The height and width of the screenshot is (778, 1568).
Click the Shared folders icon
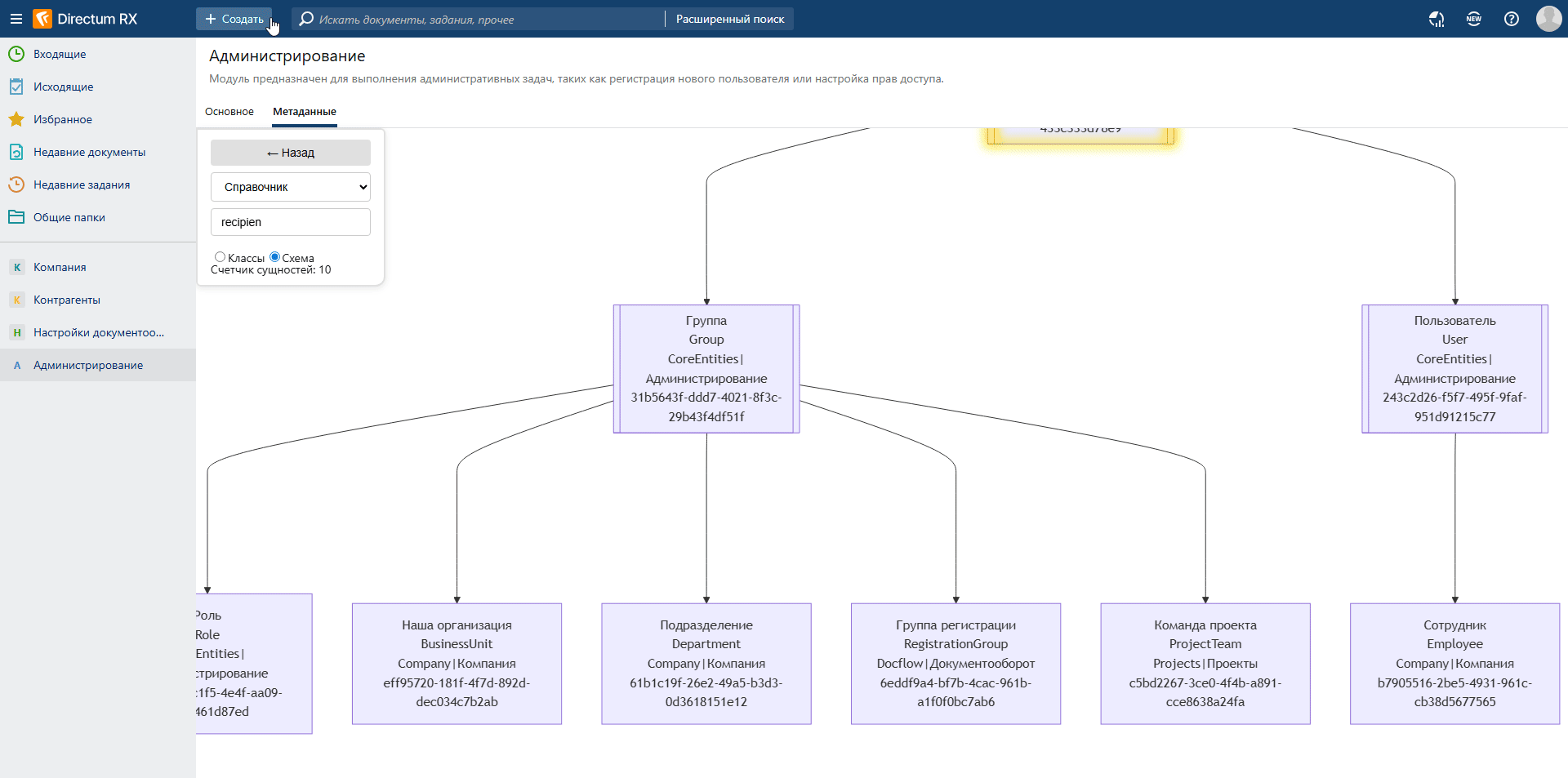tap(16, 217)
